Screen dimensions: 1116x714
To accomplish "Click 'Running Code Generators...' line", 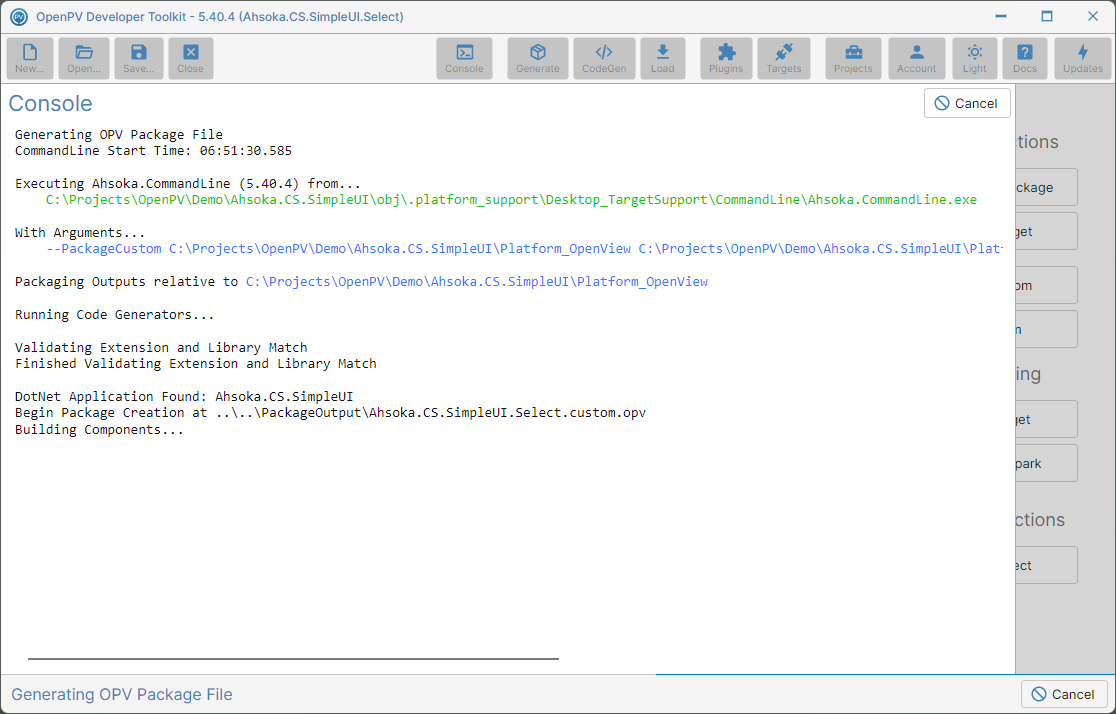I will point(115,315).
